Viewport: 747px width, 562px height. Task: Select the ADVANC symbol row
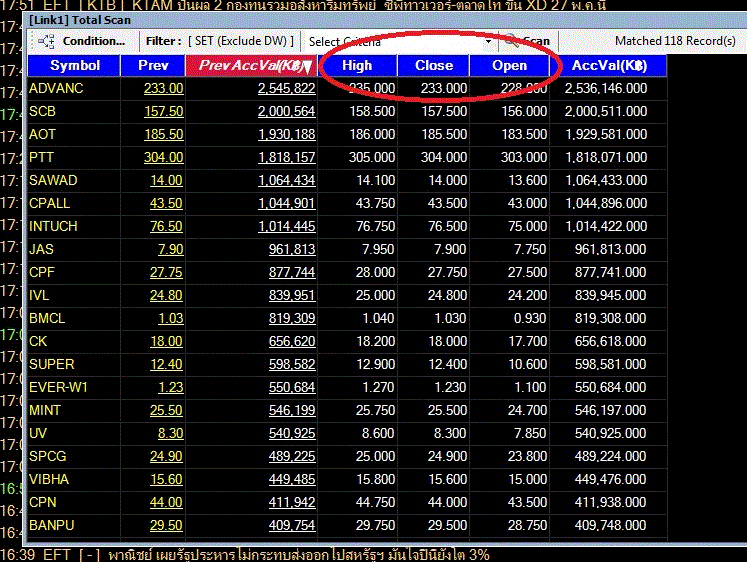[x=56, y=88]
